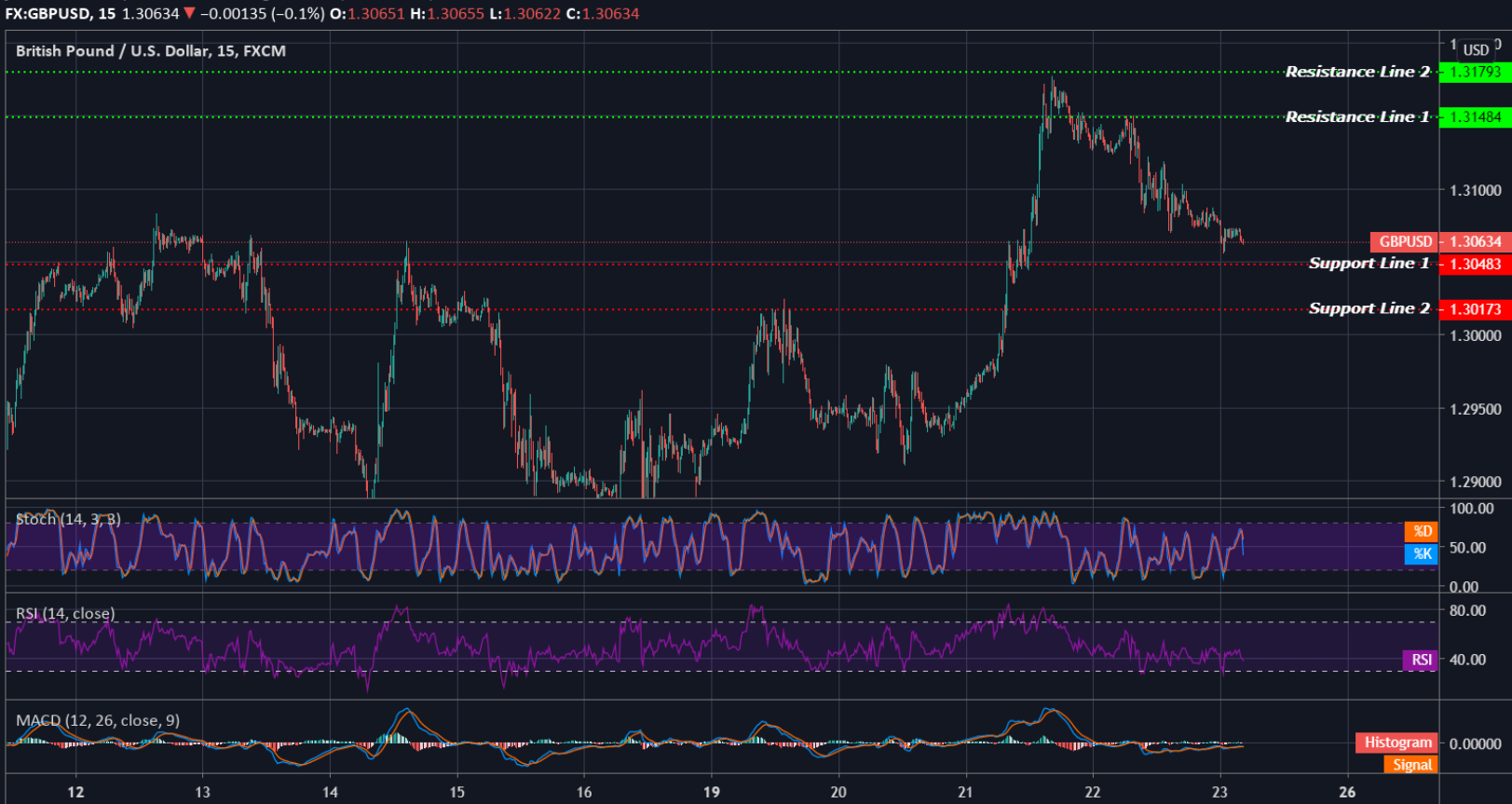
Task: Click date 12 on the time axis
Action: click(x=75, y=792)
